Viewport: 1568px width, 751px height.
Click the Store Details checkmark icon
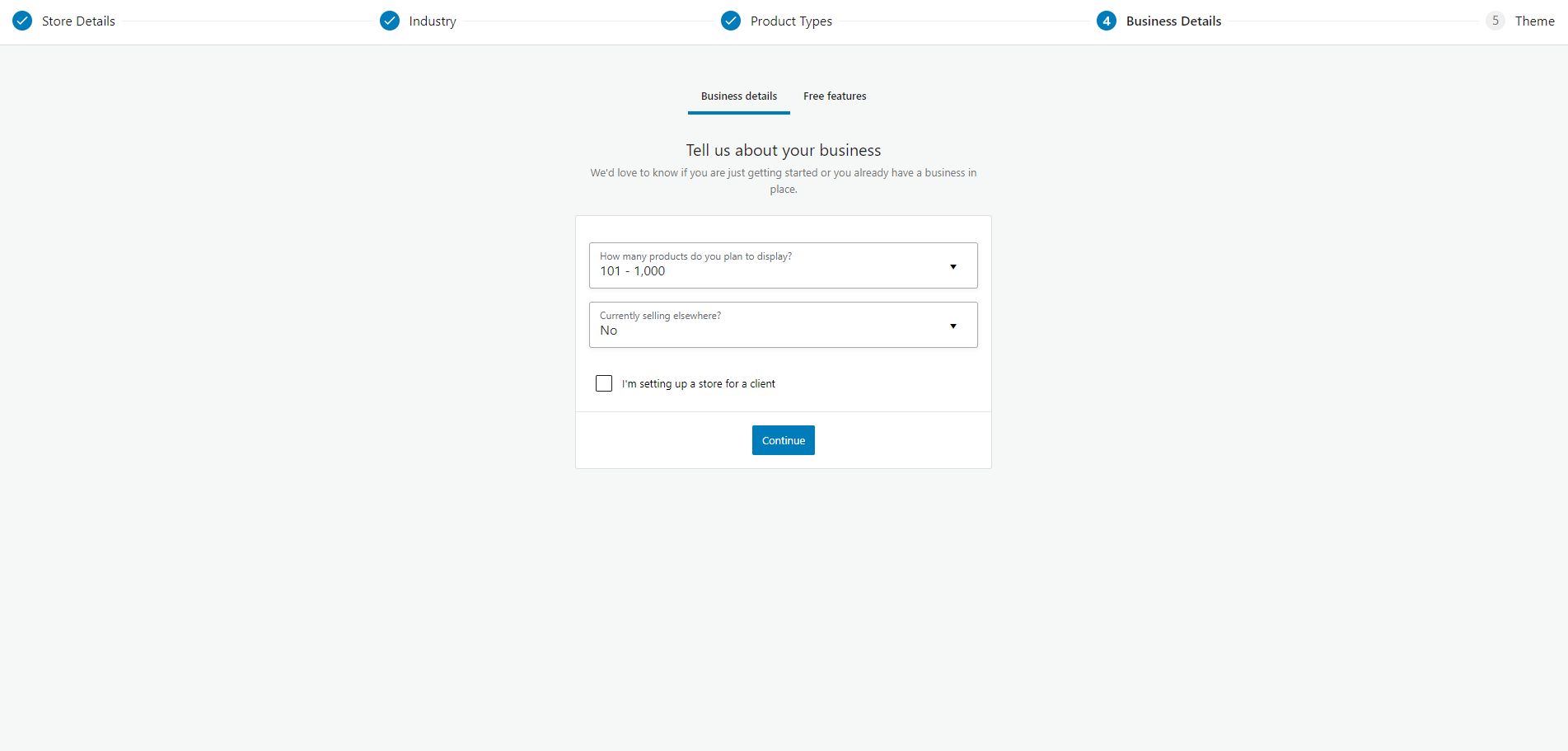(22, 21)
